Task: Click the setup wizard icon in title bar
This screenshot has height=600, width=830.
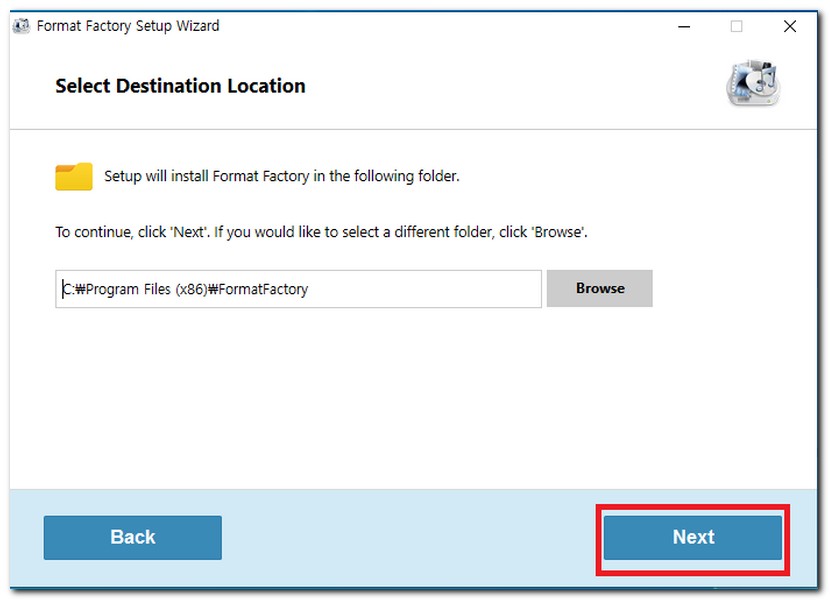Action: (21, 26)
